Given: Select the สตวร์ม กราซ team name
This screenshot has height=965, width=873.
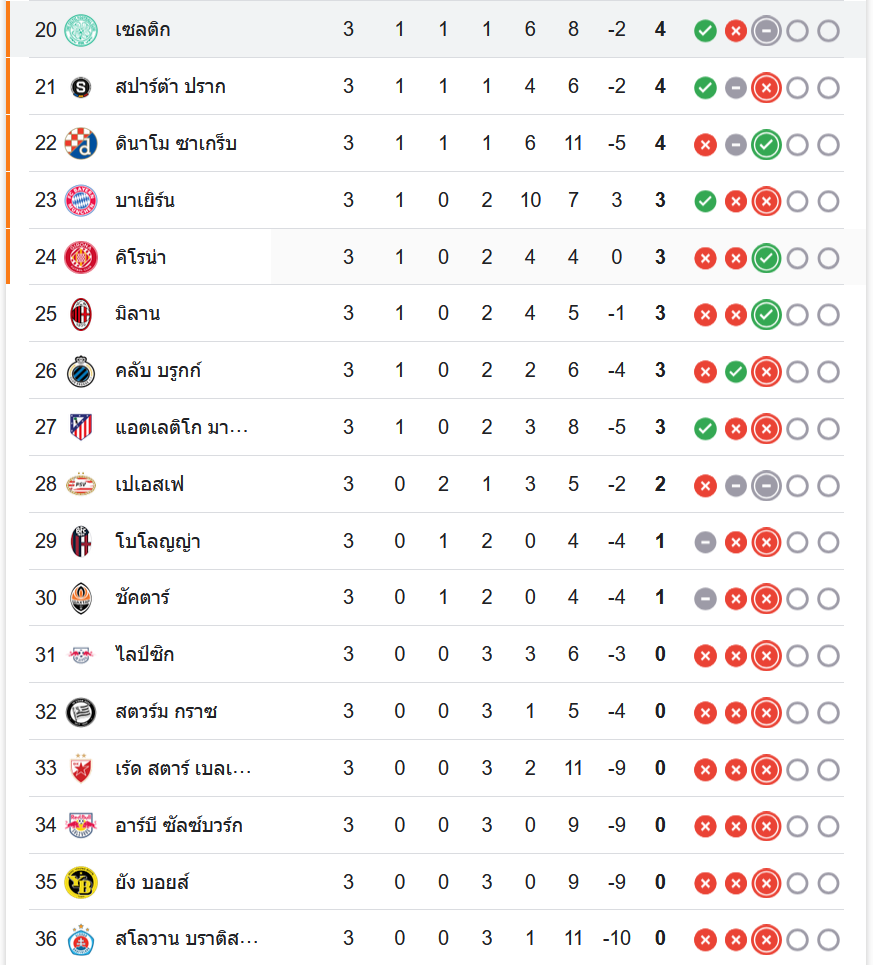Looking at the screenshot, I should point(166,712).
